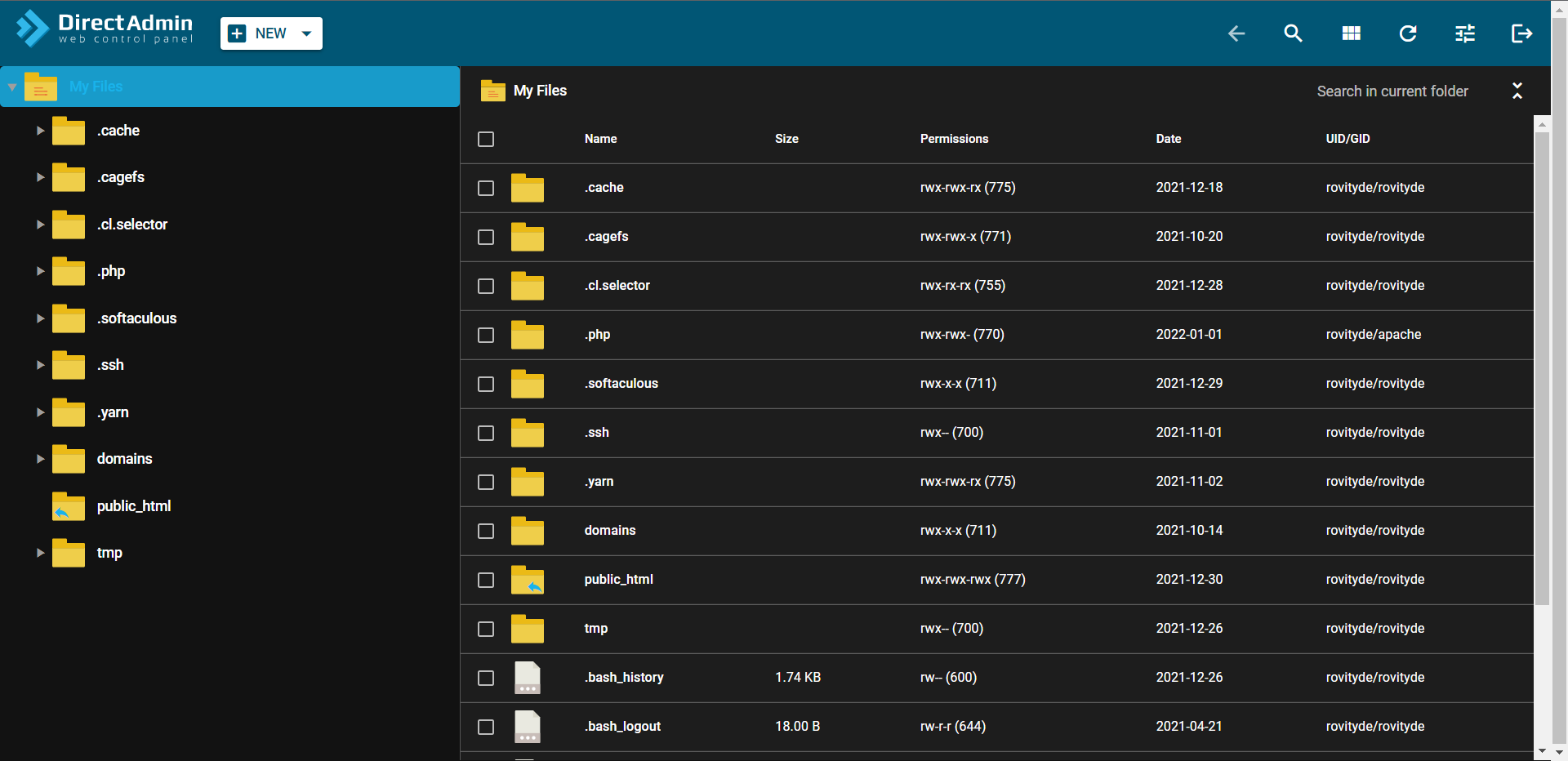Click the tmp folder icon in file list
Viewport: 1568px width, 761px height.
(528, 629)
